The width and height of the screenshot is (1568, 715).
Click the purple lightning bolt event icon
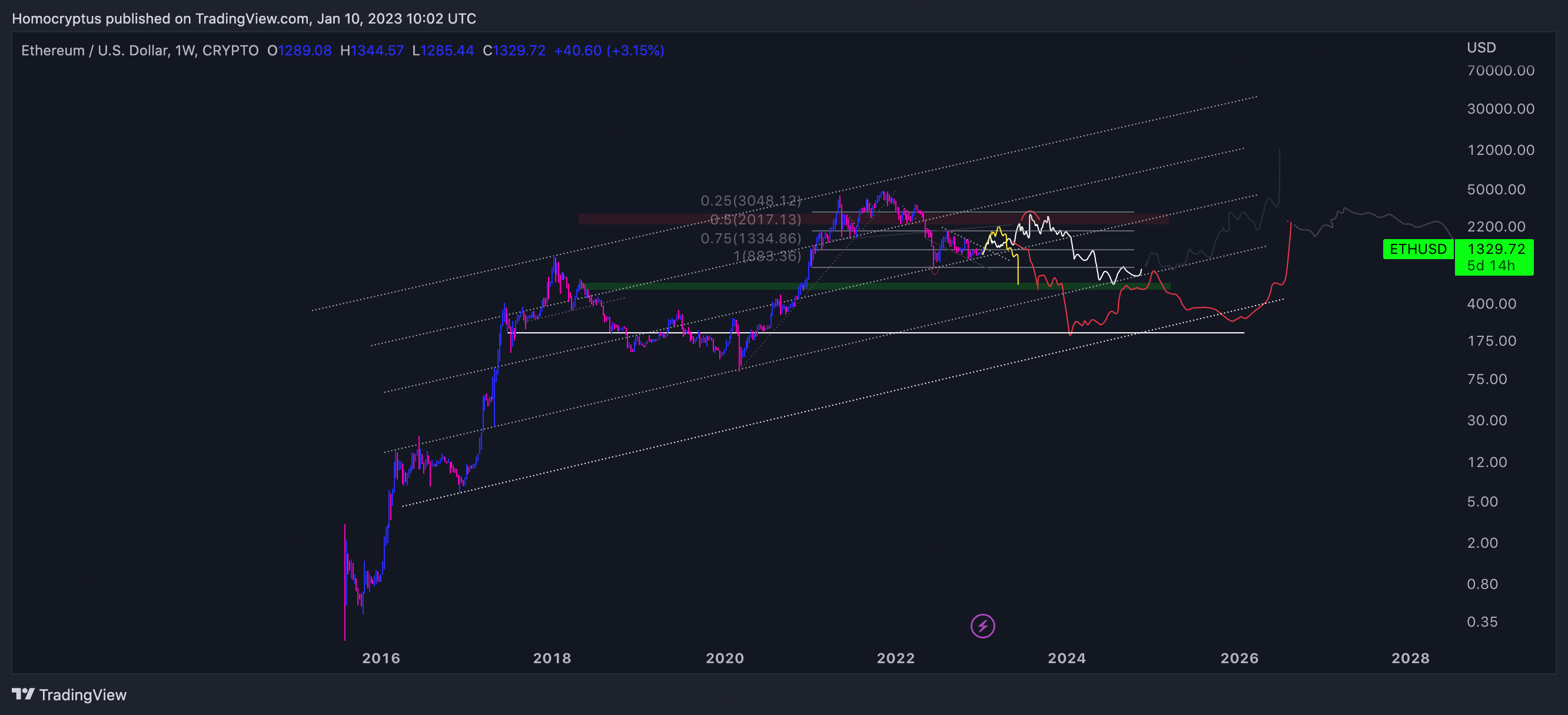pyautogui.click(x=982, y=625)
